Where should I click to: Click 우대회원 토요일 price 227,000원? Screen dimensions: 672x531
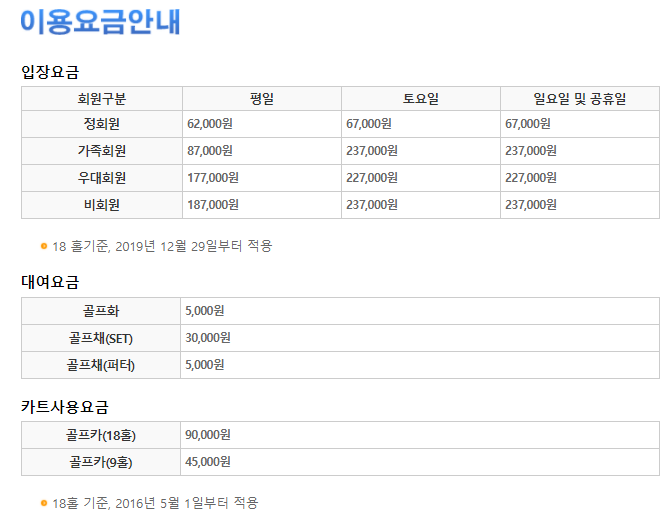pyautogui.click(x=372, y=178)
